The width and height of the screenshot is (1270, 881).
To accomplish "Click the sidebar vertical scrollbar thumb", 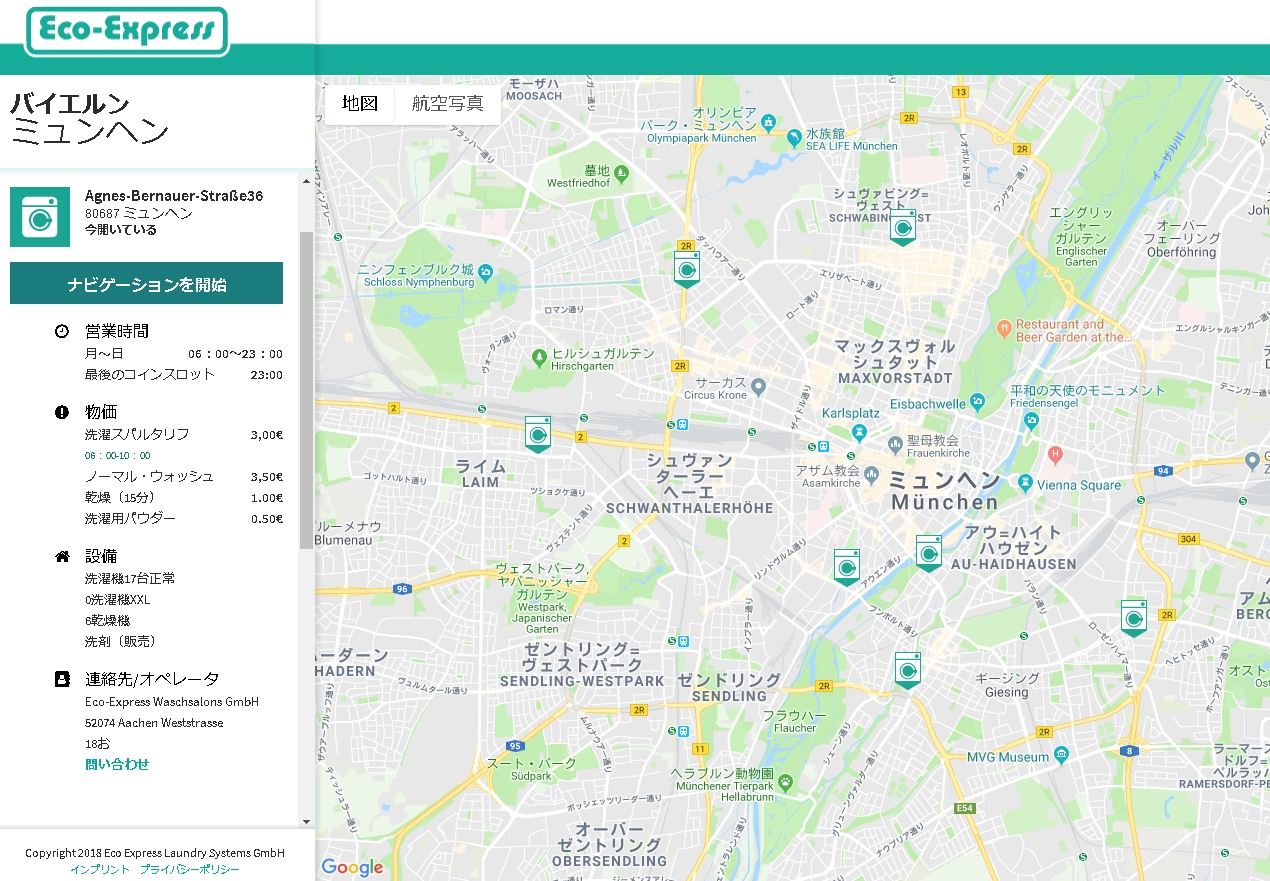I will click(306, 390).
